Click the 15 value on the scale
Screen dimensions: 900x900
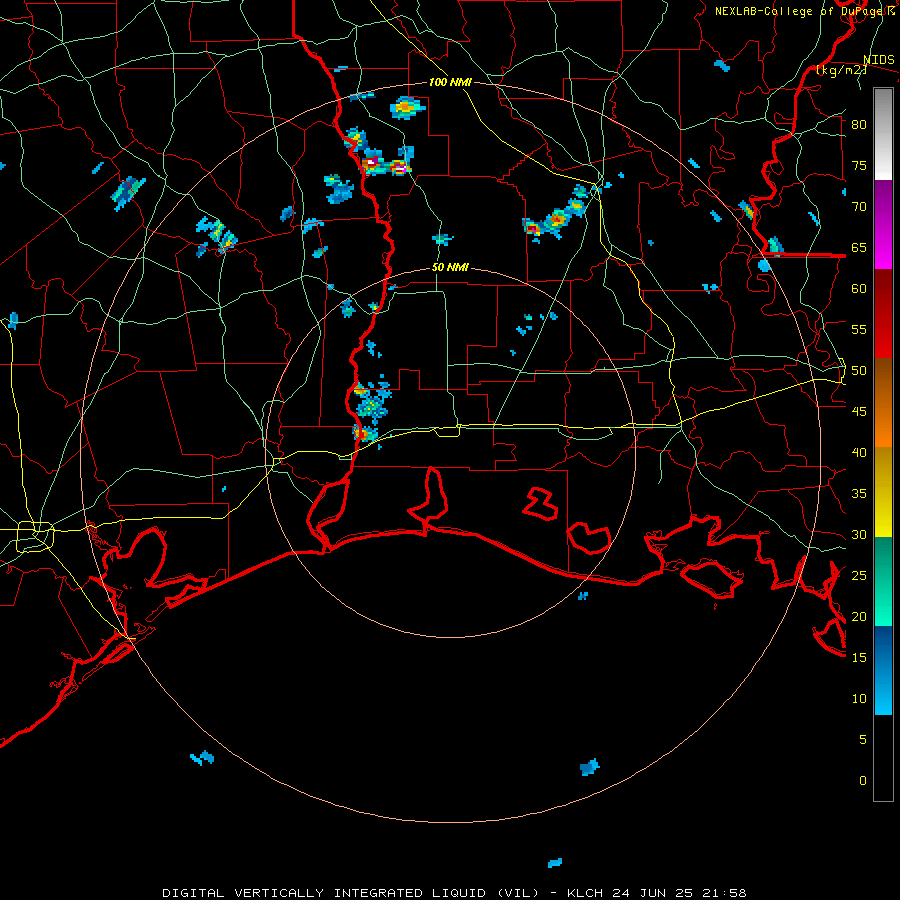[x=859, y=658]
